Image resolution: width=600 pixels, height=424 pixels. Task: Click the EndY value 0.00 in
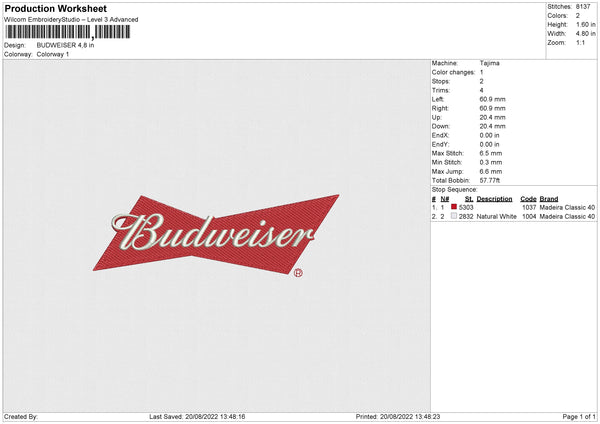coord(489,145)
